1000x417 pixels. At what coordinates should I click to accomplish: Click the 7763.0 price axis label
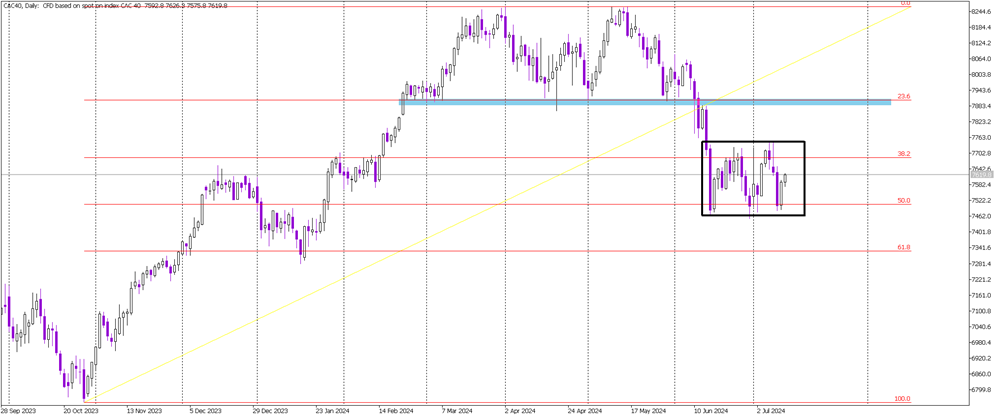[980, 138]
